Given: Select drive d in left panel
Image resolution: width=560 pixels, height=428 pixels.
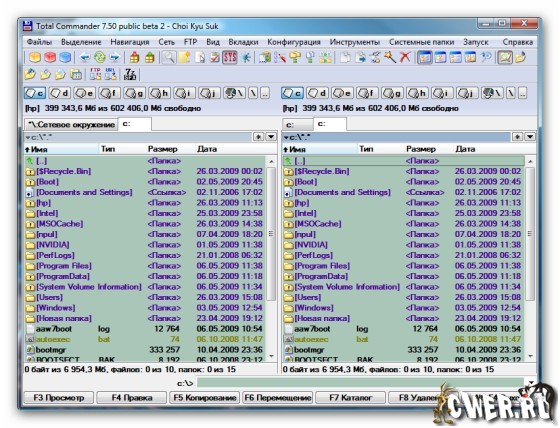Looking at the screenshot, I should (x=60, y=93).
